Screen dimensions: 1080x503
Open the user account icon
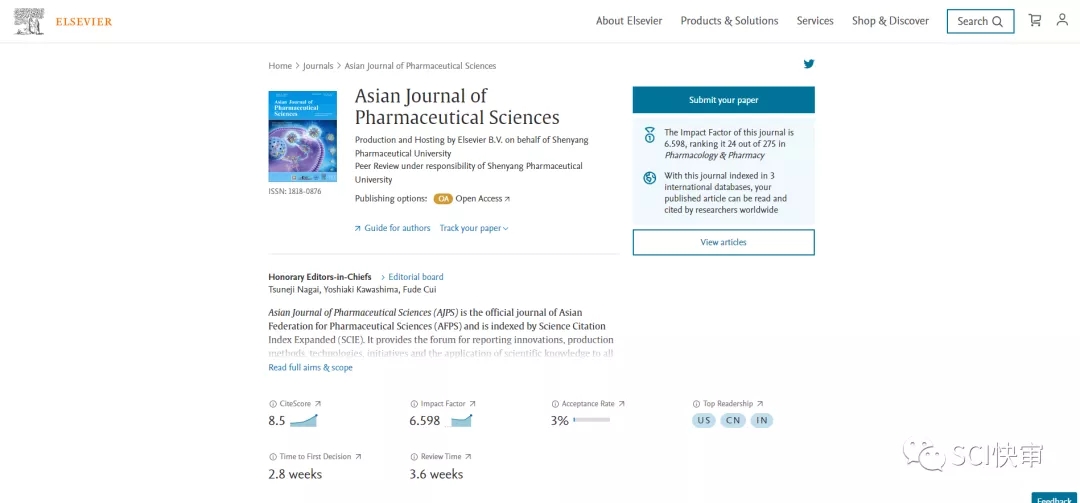1062,20
